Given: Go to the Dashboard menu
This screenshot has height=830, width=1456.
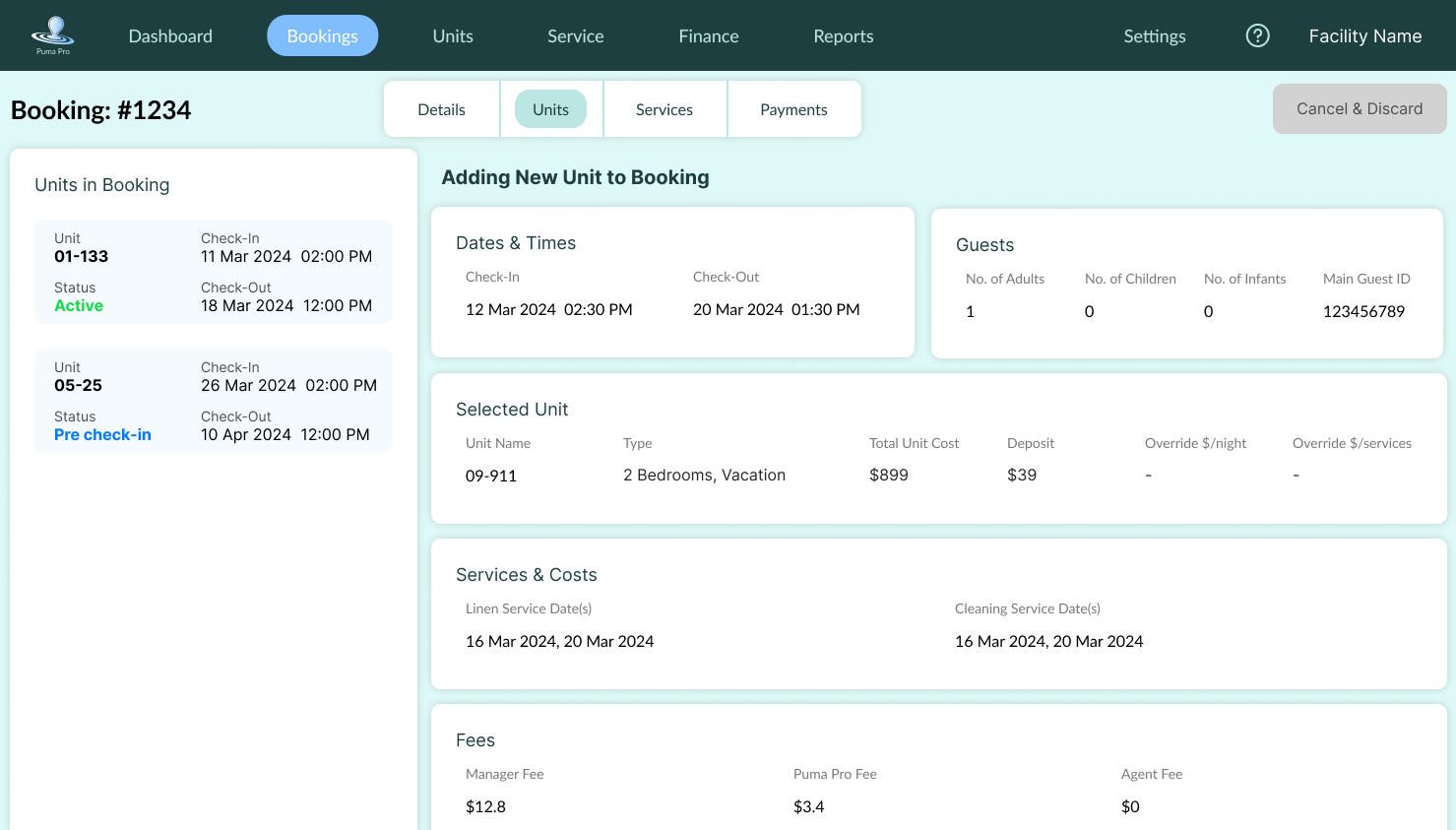Looking at the screenshot, I should pos(170,36).
